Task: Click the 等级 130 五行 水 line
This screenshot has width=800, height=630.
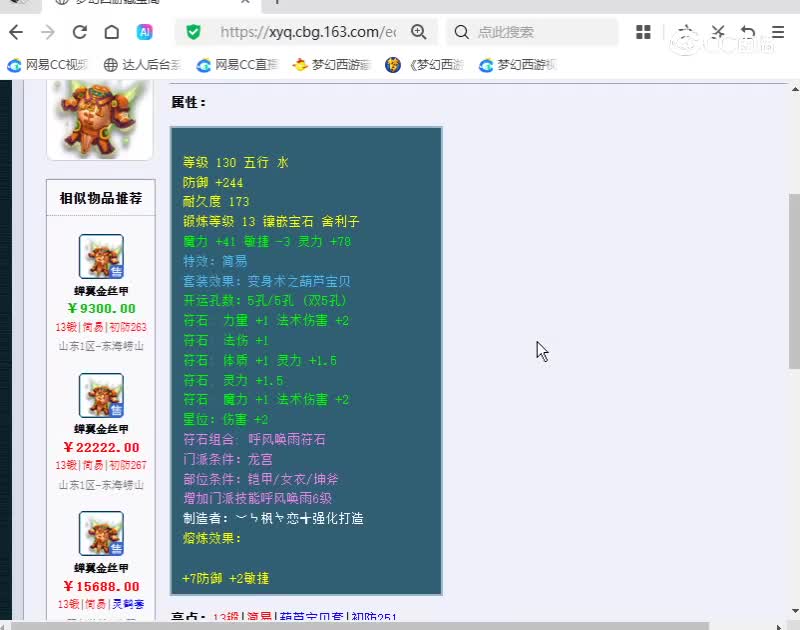Action: click(x=236, y=163)
